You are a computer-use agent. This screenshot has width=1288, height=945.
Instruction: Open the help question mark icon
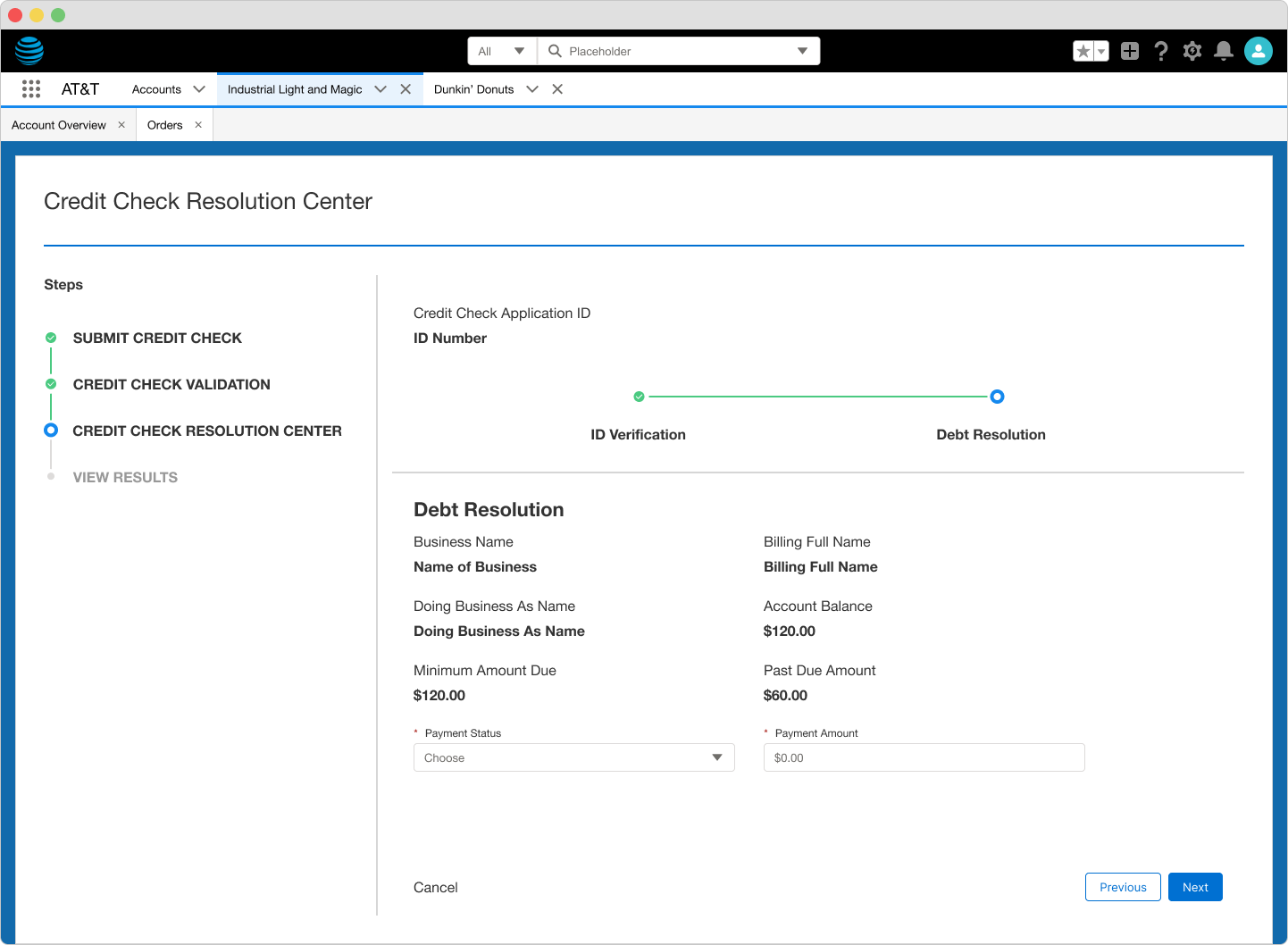pyautogui.click(x=1161, y=51)
